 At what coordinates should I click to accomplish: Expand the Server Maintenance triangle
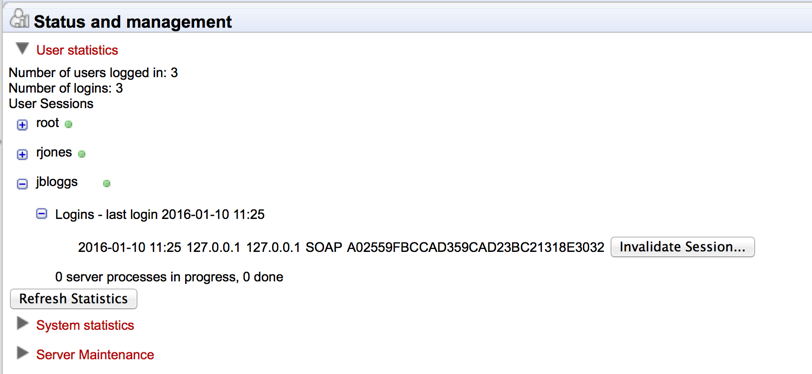click(22, 353)
